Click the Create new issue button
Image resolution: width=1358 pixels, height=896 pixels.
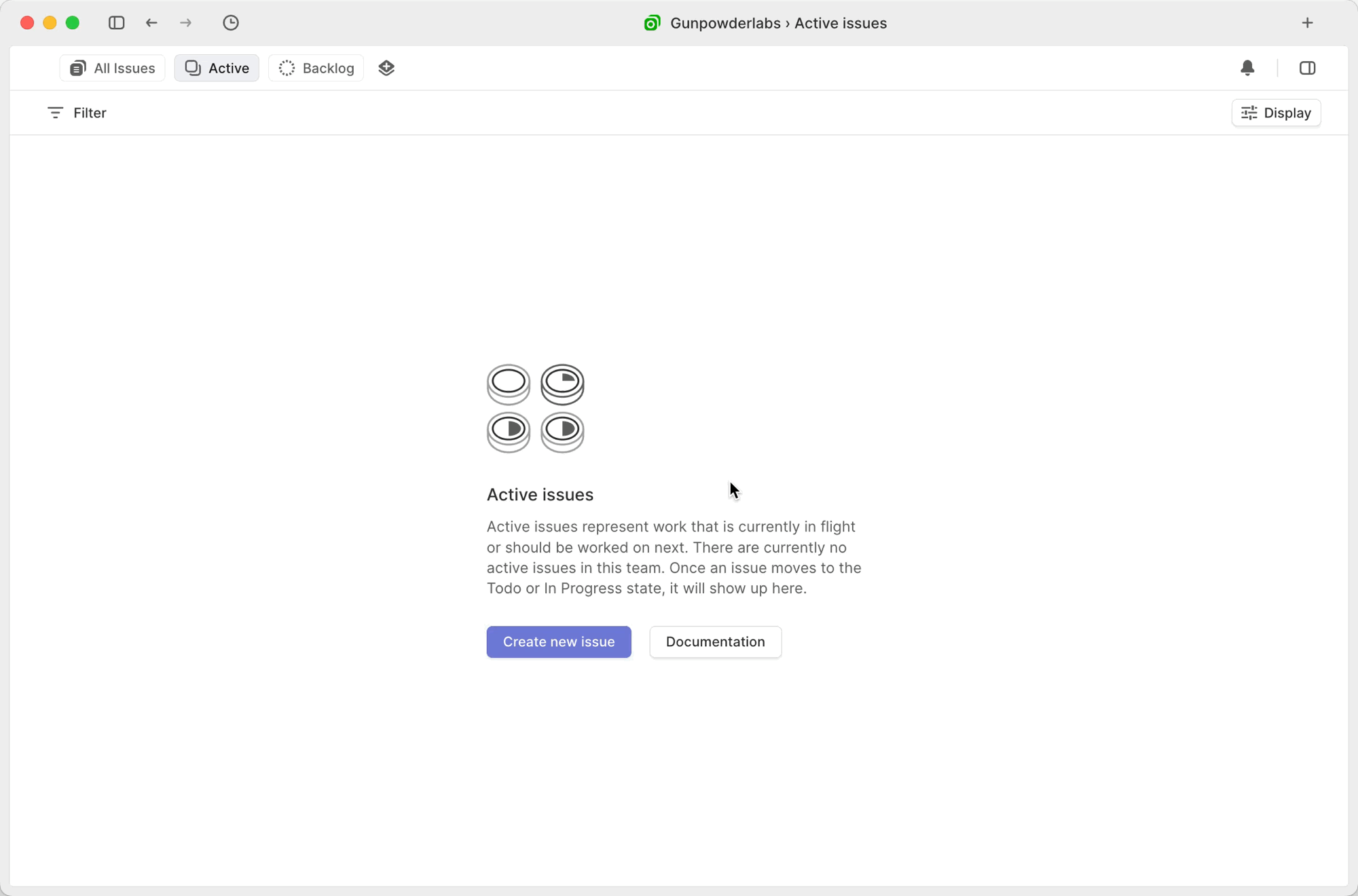559,641
